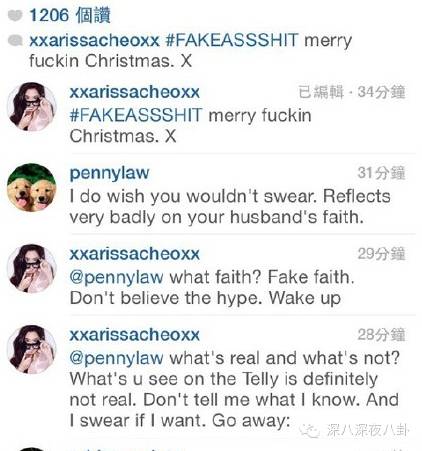Image resolution: width=422 pixels, height=451 pixels.
Task: Tap @pennylaw mention before 'what faith?'
Action: tap(116, 278)
